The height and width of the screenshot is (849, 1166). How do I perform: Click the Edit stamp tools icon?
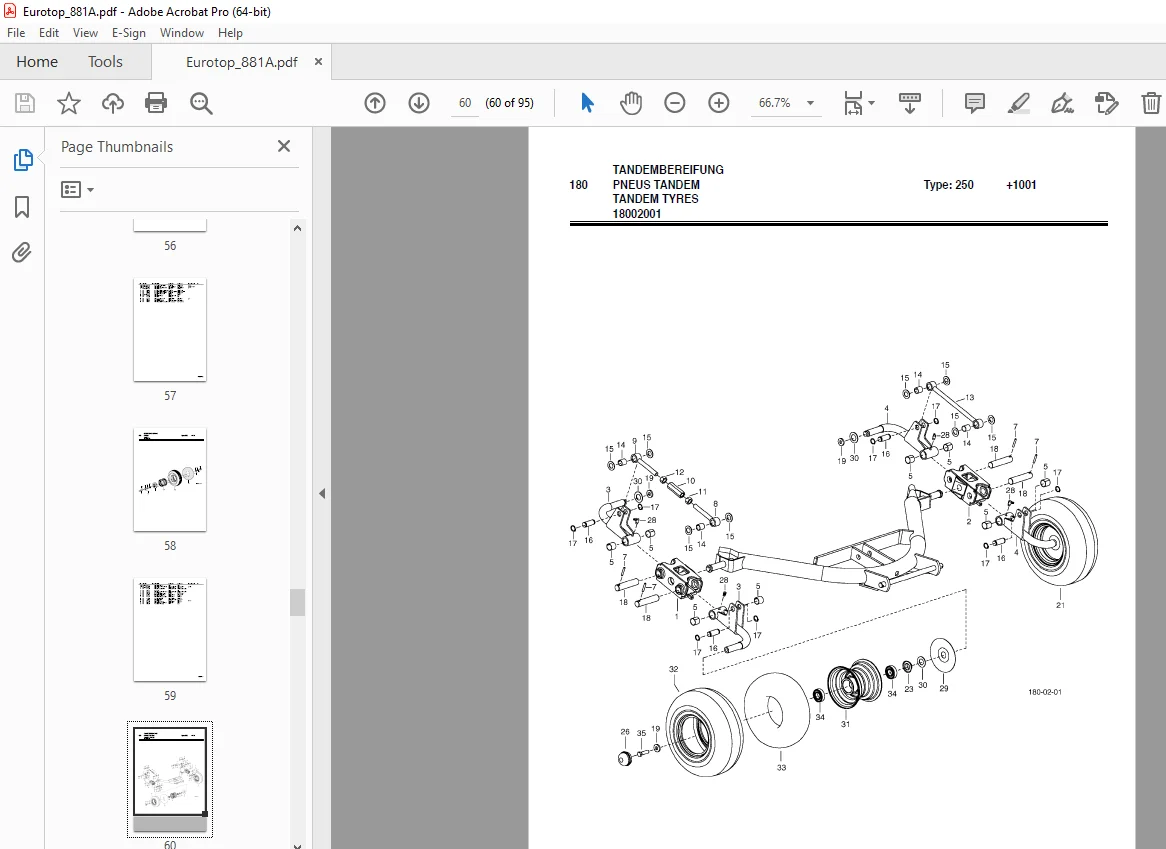pyautogui.click(x=1107, y=103)
